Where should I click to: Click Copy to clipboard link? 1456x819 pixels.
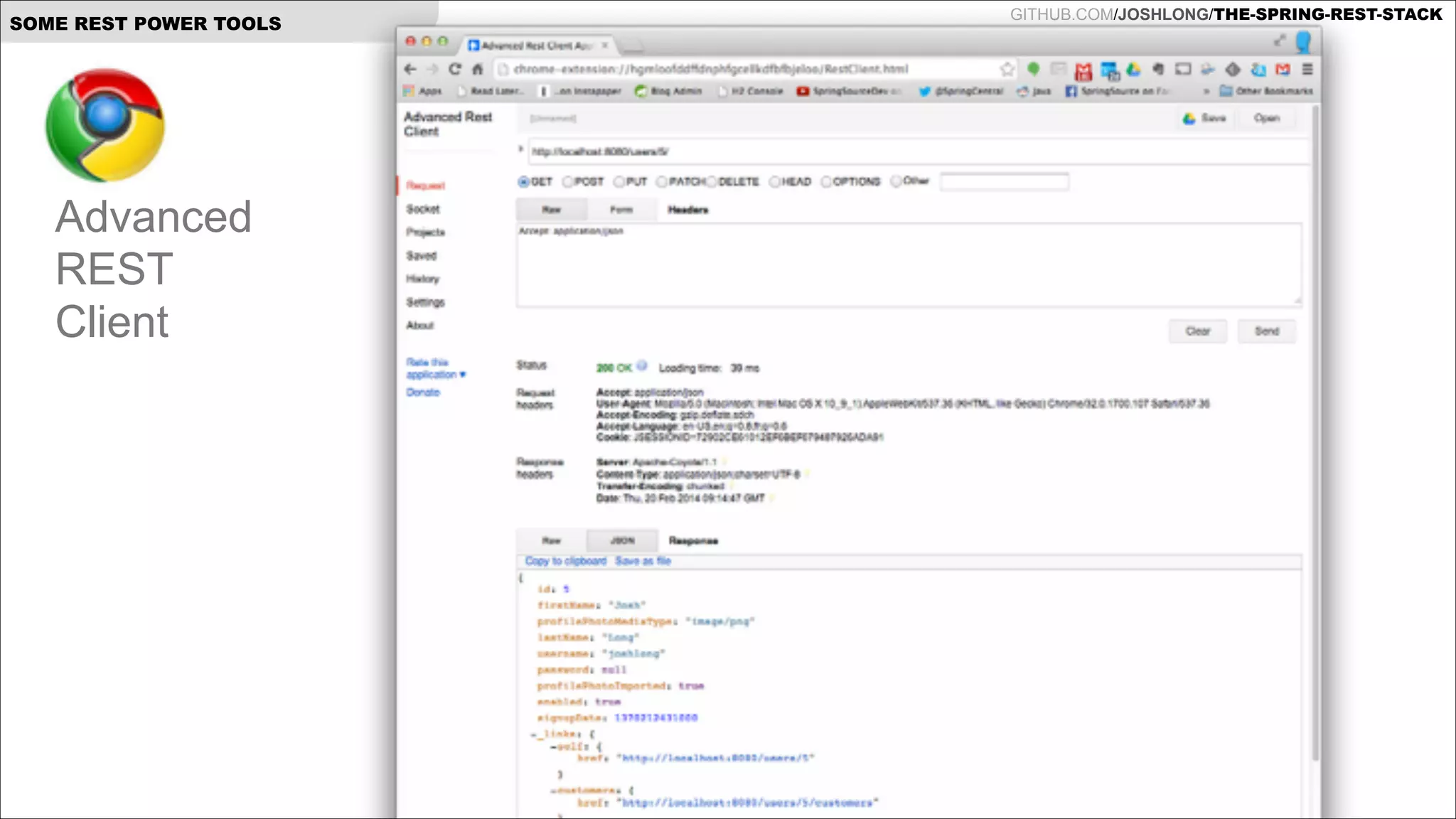pyautogui.click(x=565, y=561)
